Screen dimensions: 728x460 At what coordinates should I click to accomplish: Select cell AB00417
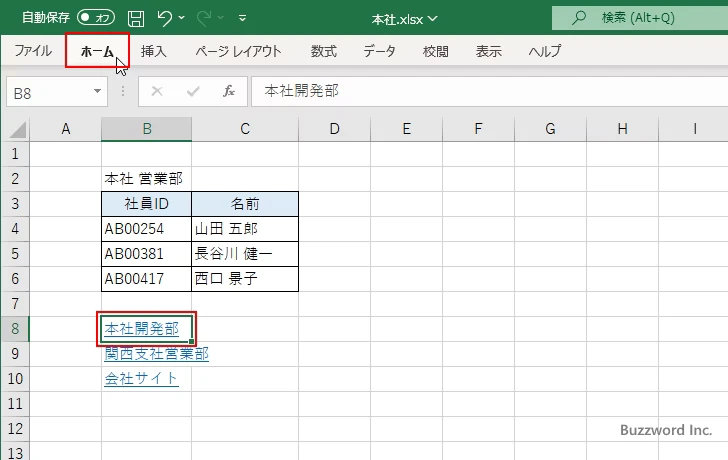[147, 279]
